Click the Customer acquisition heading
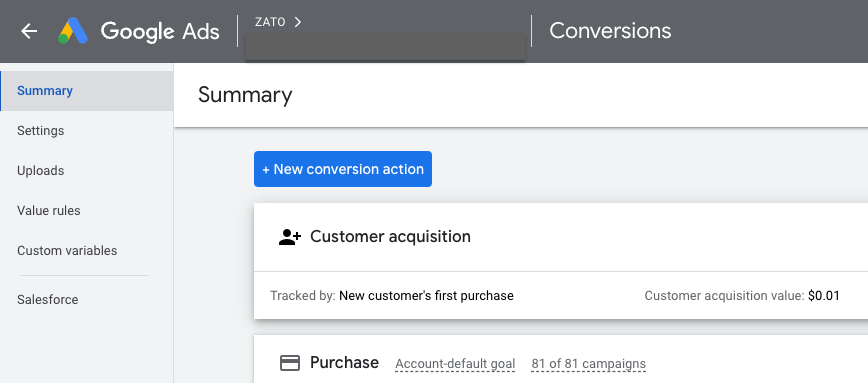Screen dimensions: 868x383 [390, 236]
